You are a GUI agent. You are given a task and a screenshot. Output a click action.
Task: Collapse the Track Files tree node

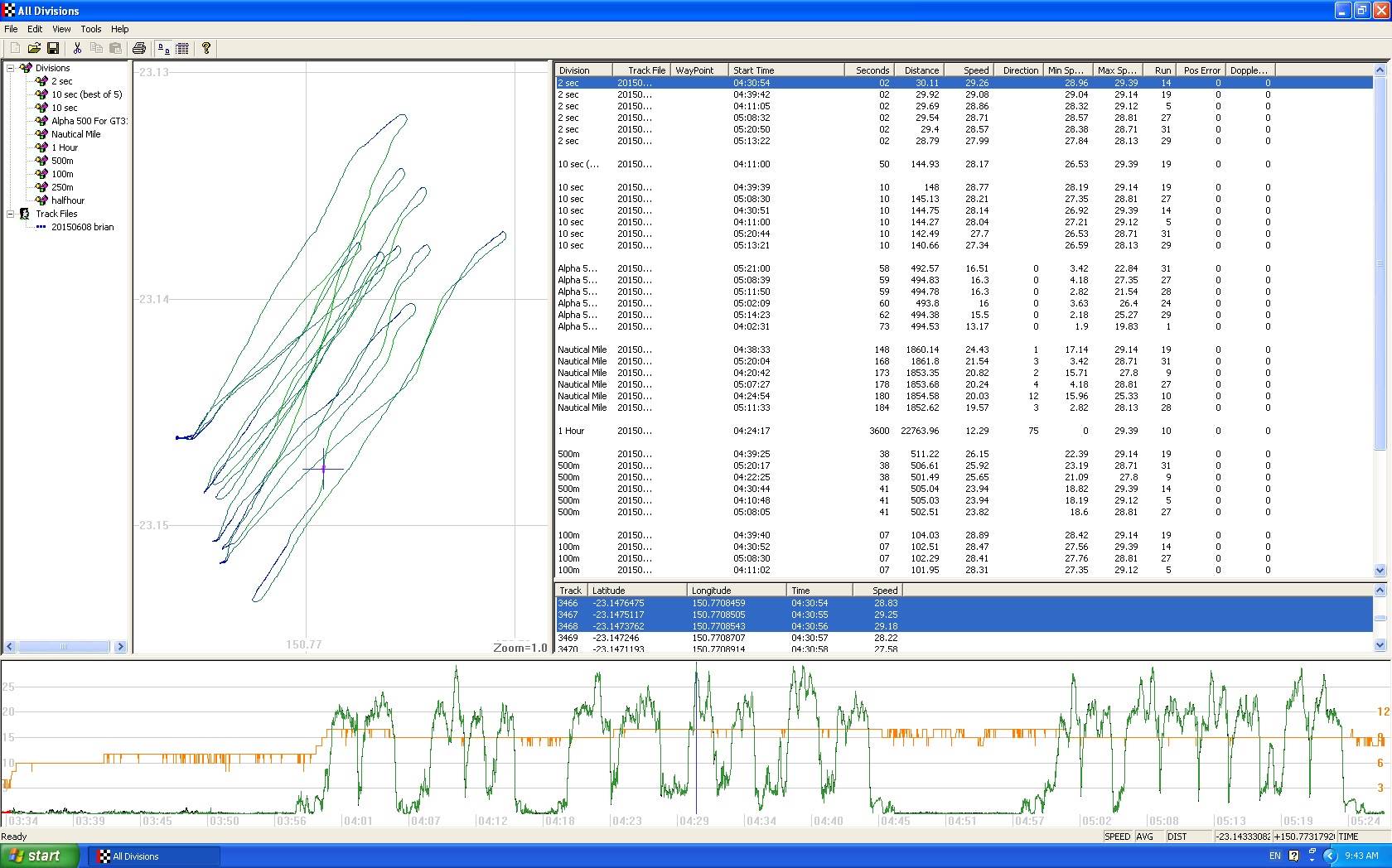point(11,214)
